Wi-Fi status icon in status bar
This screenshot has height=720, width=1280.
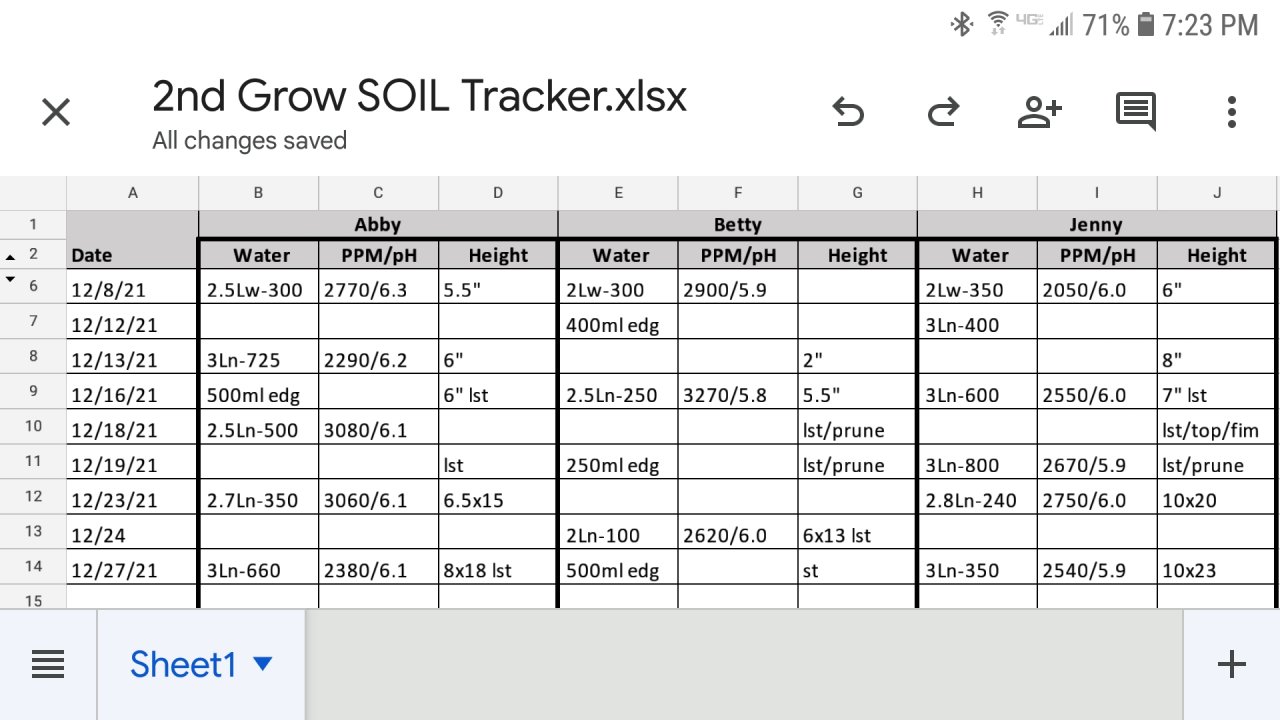(997, 23)
